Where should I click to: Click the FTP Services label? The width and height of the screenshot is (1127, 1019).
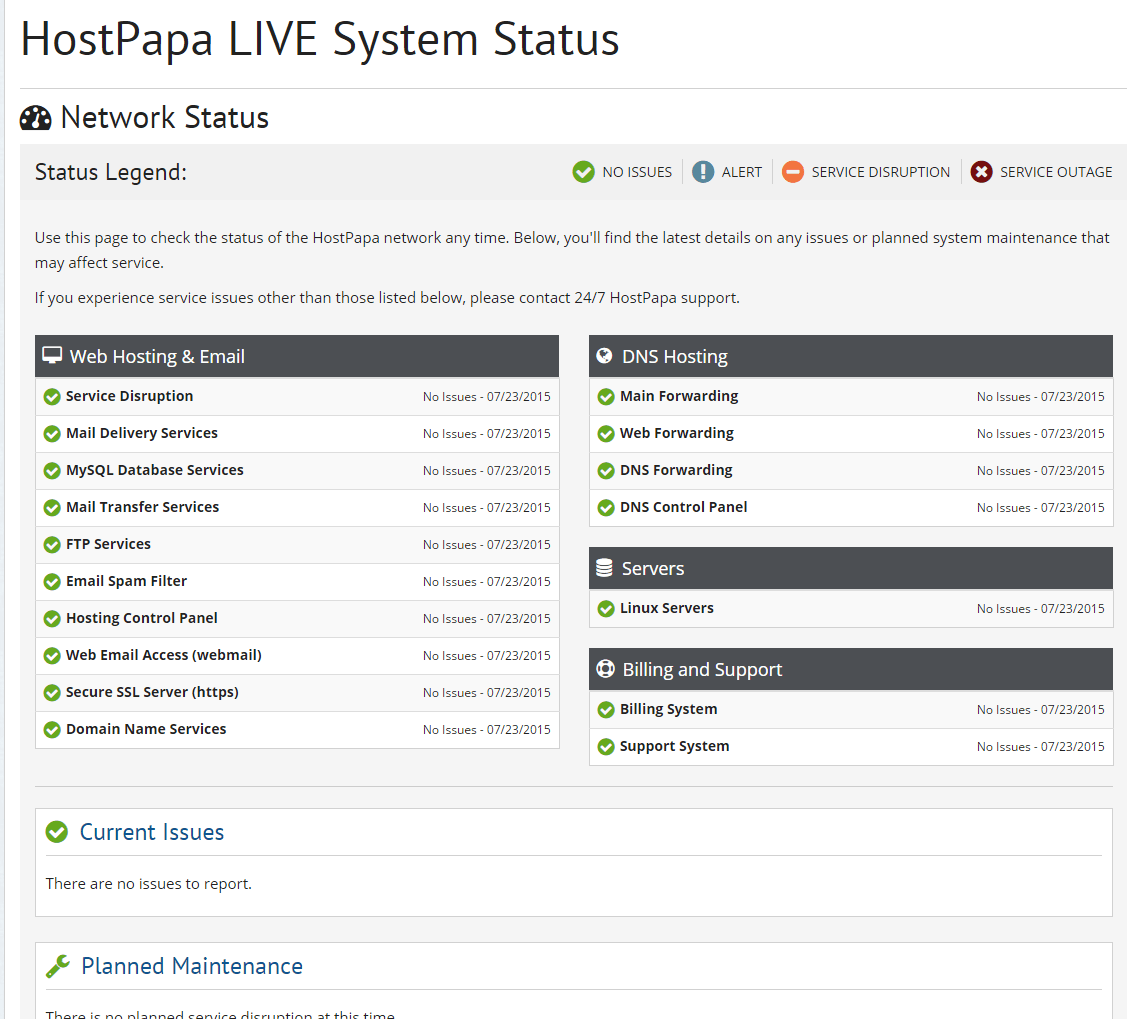[109, 544]
